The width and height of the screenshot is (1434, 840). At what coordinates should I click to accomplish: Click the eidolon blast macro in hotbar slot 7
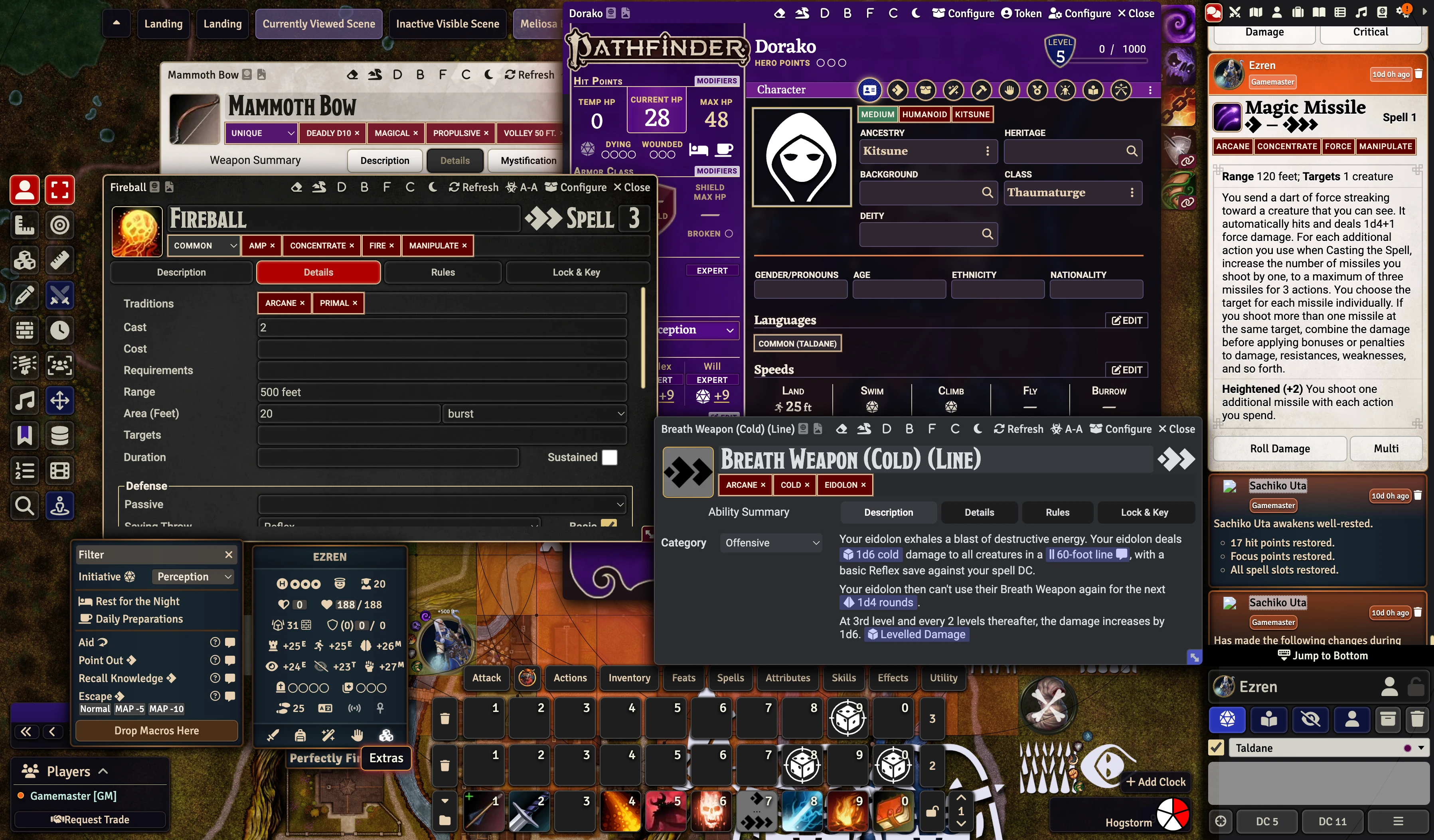(x=756, y=811)
